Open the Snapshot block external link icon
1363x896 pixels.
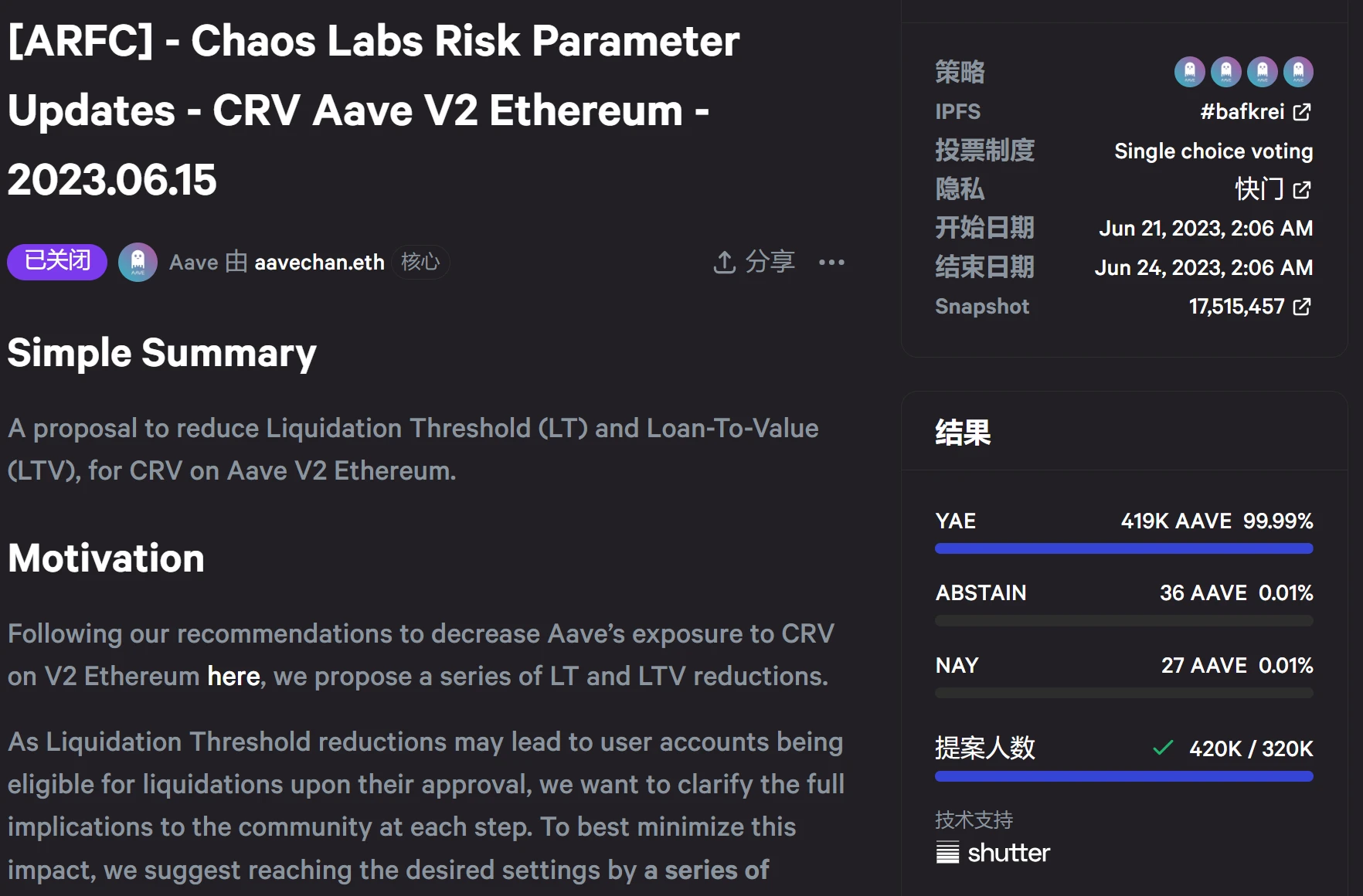point(1302,307)
